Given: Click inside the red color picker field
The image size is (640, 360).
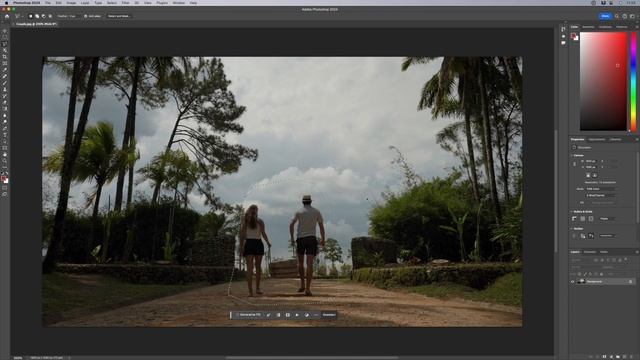Looking at the screenshot, I should (603, 81).
